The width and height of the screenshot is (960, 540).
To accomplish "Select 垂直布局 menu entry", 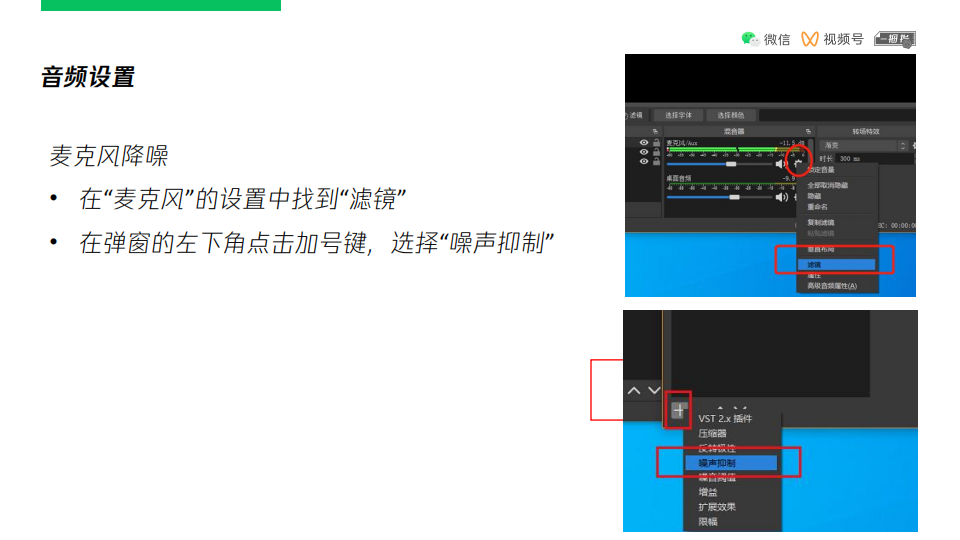I will point(820,250).
